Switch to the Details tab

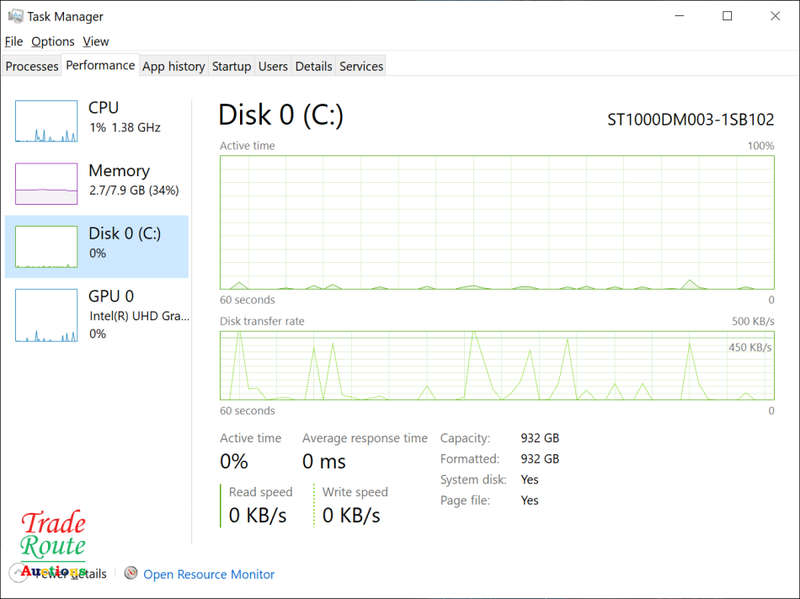(x=313, y=66)
